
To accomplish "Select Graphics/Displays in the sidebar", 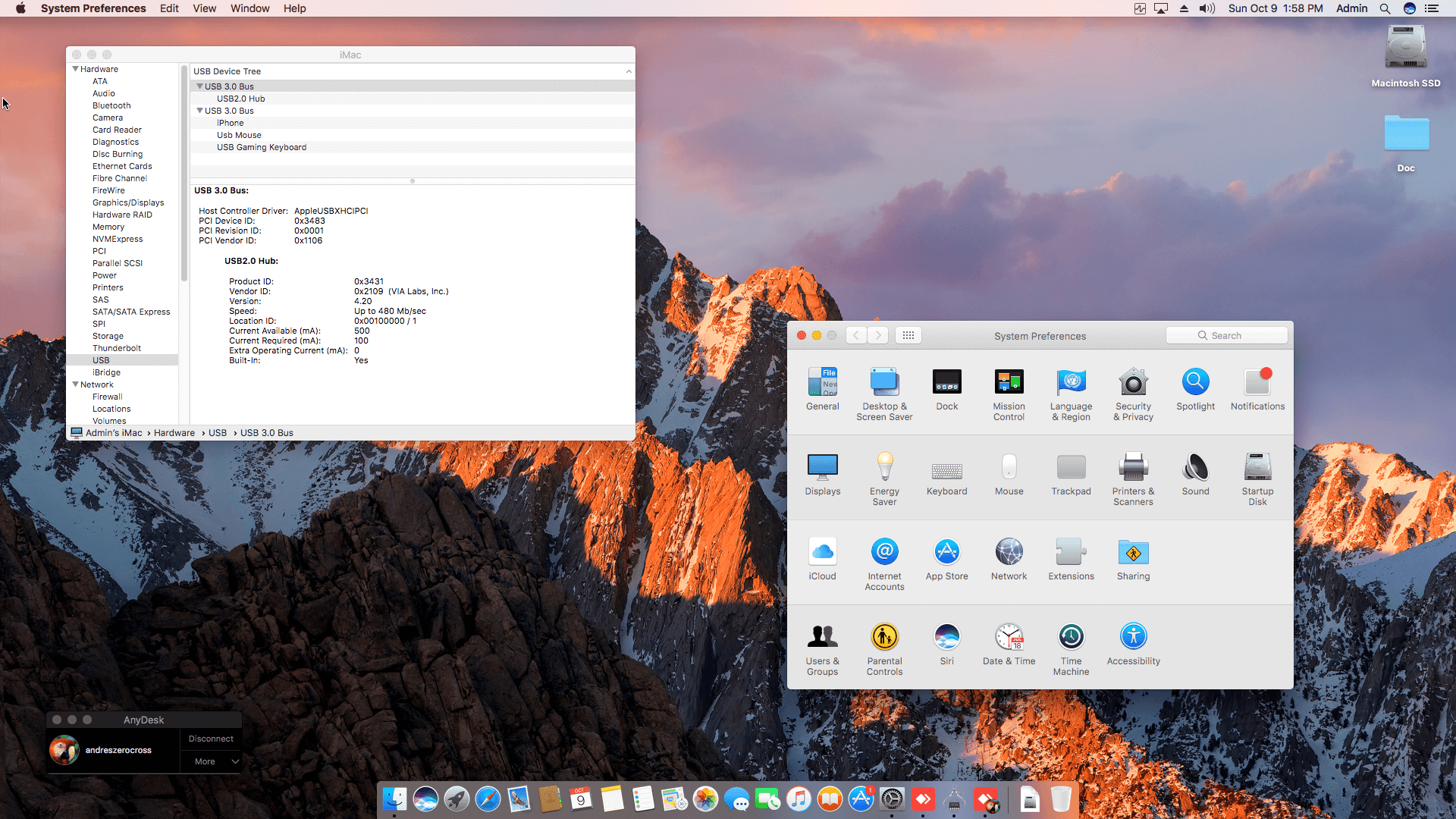I will pyautogui.click(x=128, y=202).
